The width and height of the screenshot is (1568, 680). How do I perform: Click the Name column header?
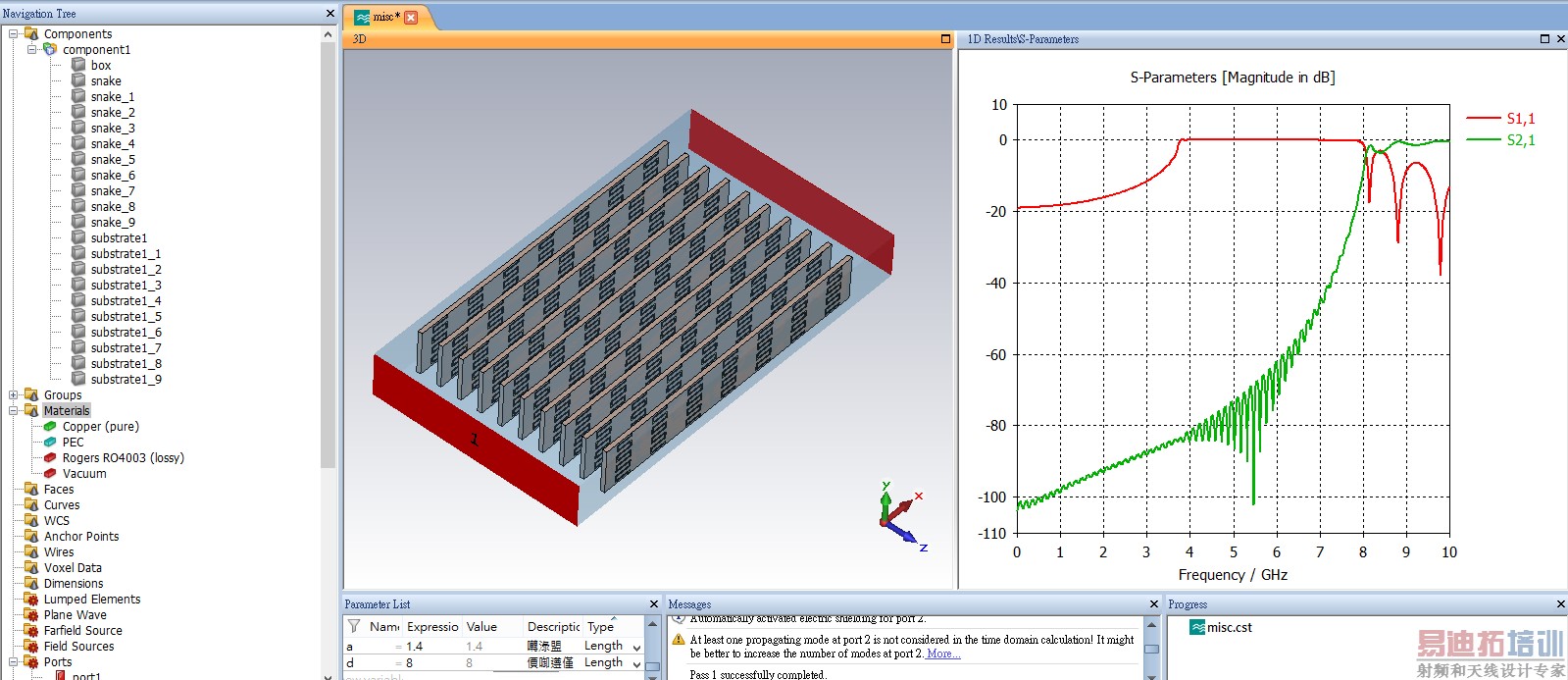coord(383,626)
